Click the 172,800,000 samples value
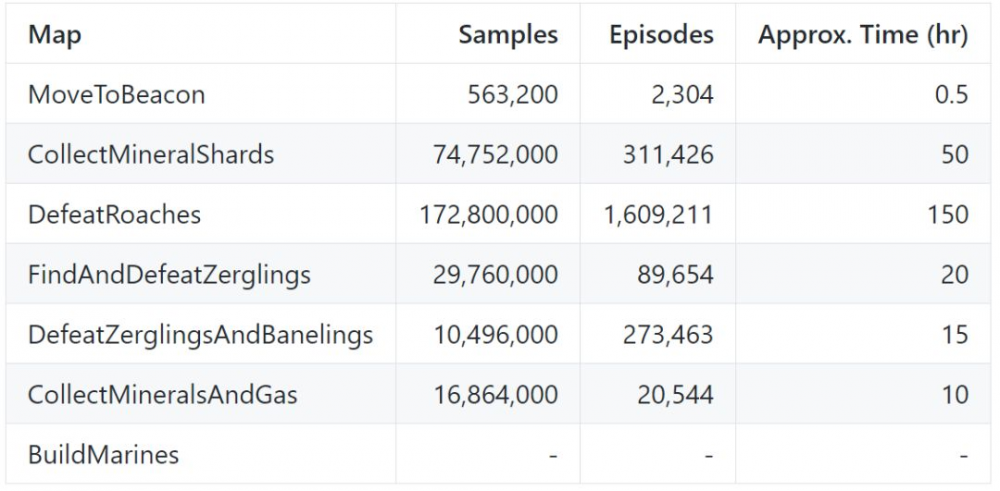The height and width of the screenshot is (491, 1000). pyautogui.click(x=489, y=215)
